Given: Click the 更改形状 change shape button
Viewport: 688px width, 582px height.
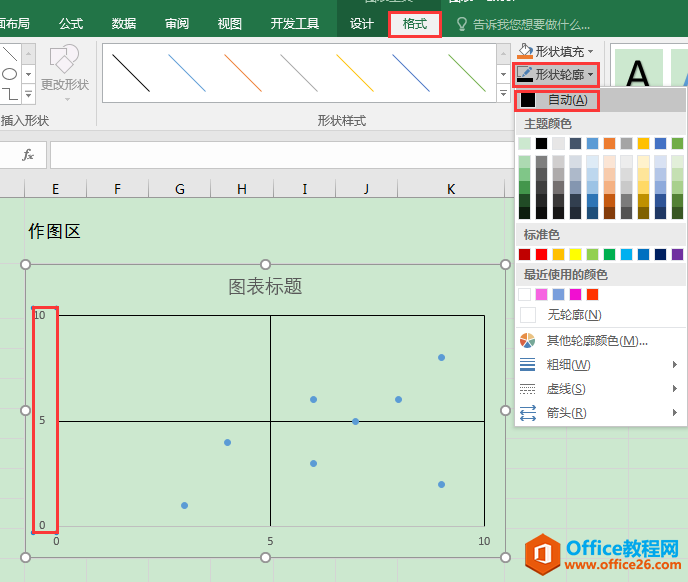Looking at the screenshot, I should 65,73.
